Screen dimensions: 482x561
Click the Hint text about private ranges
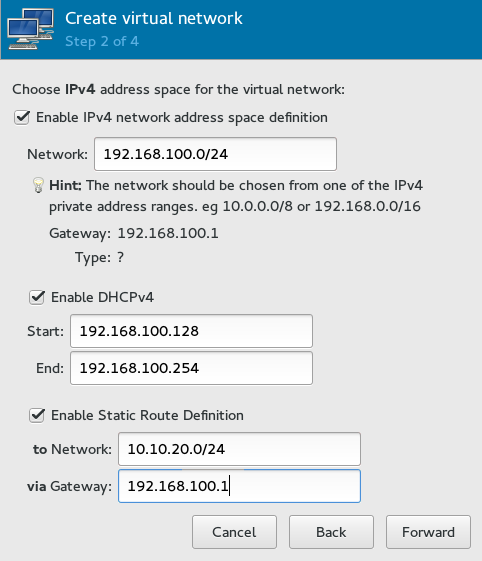pos(236,196)
